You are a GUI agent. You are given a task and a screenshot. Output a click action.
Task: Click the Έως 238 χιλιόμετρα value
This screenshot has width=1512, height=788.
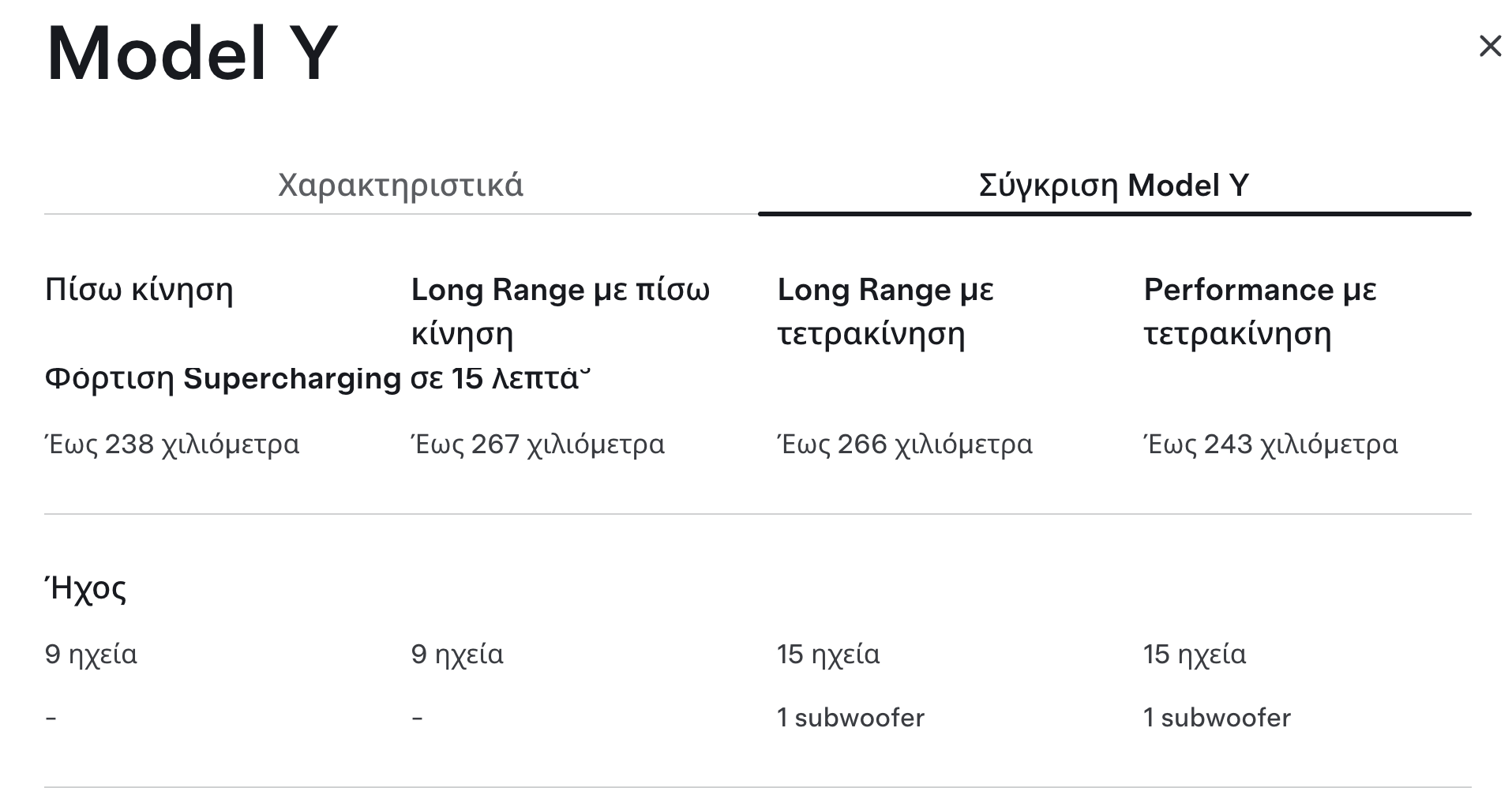(x=172, y=445)
